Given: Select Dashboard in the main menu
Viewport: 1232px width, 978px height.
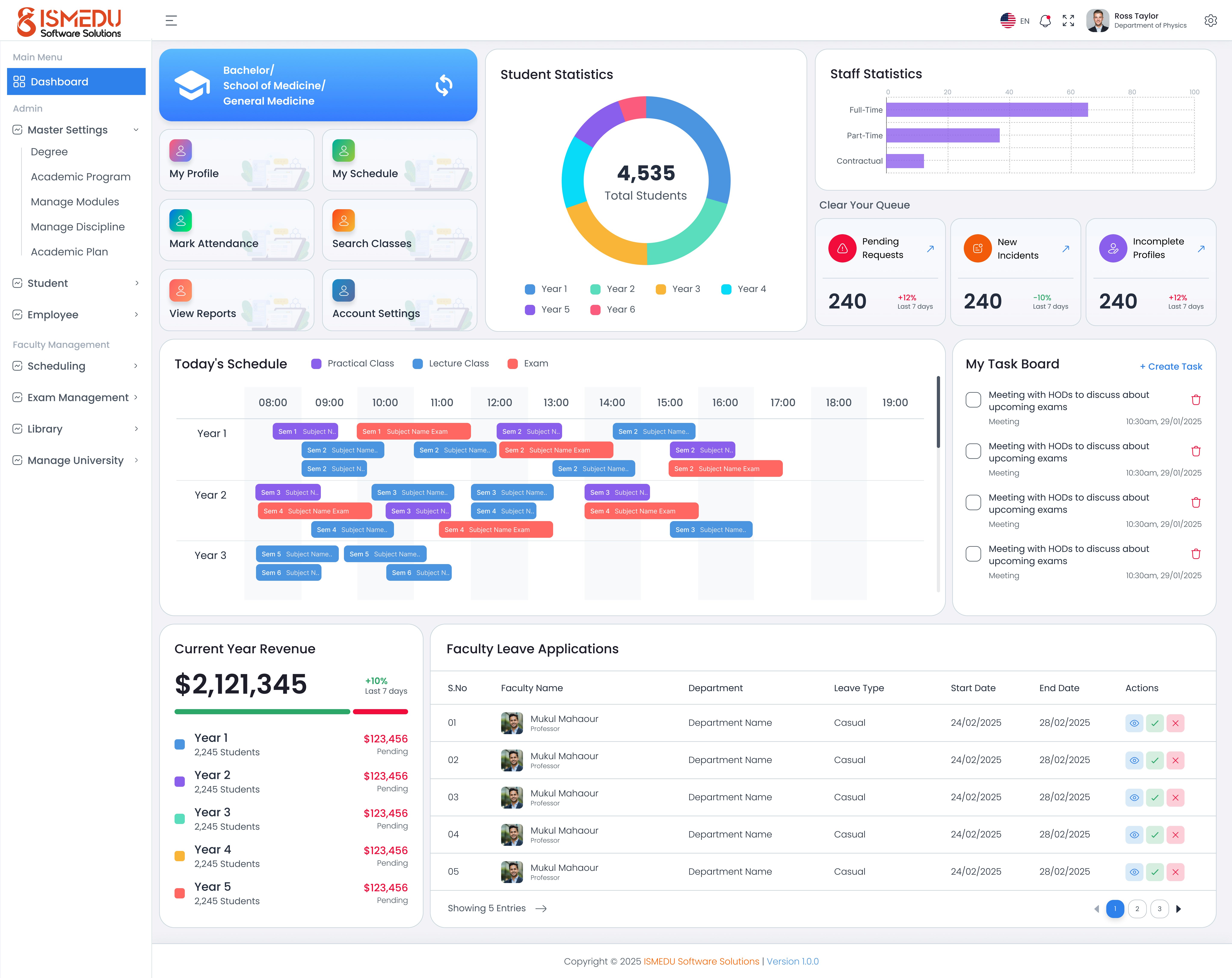Looking at the screenshot, I should pos(76,82).
